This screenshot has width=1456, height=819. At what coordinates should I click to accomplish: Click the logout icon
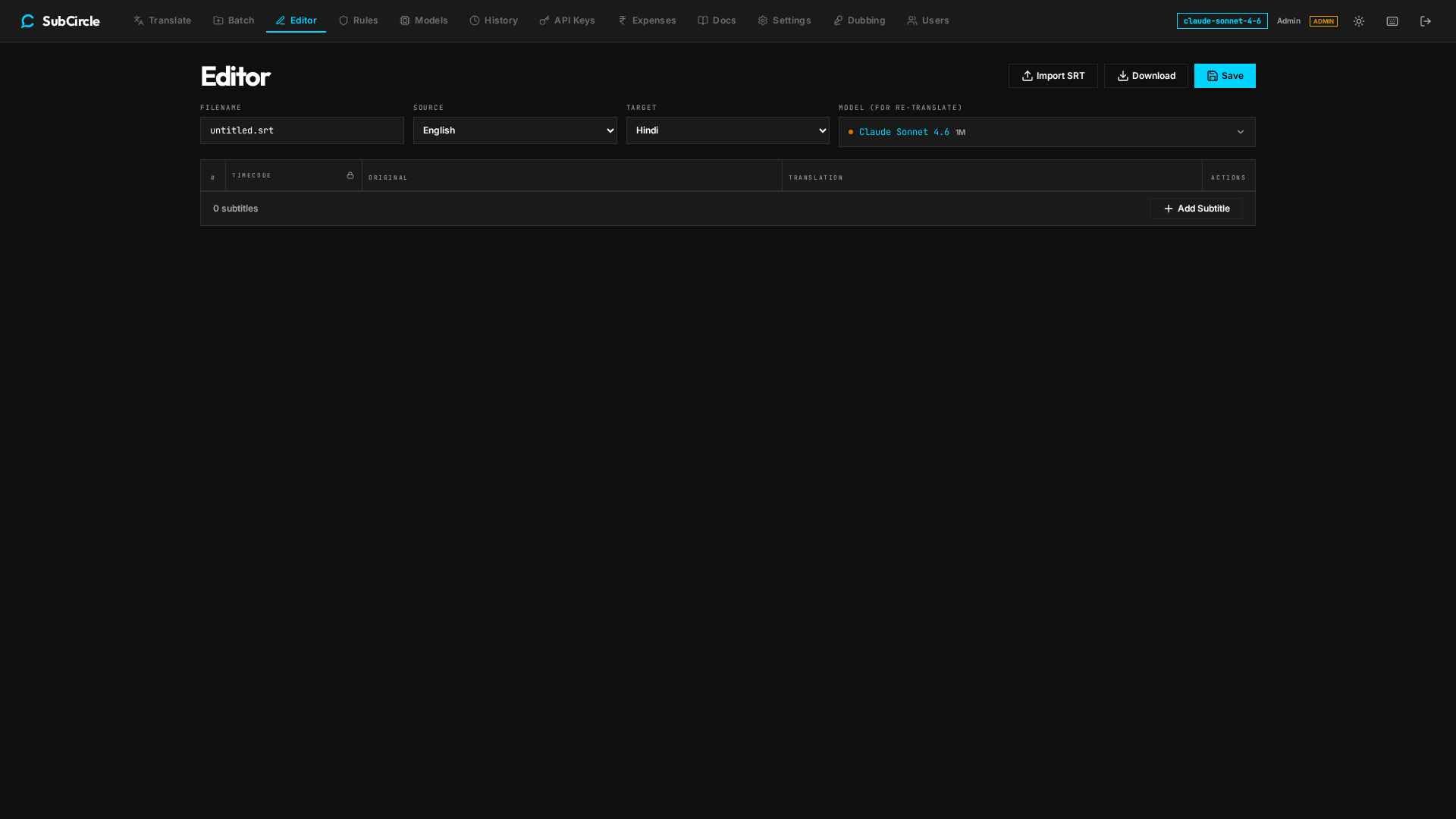[x=1426, y=21]
